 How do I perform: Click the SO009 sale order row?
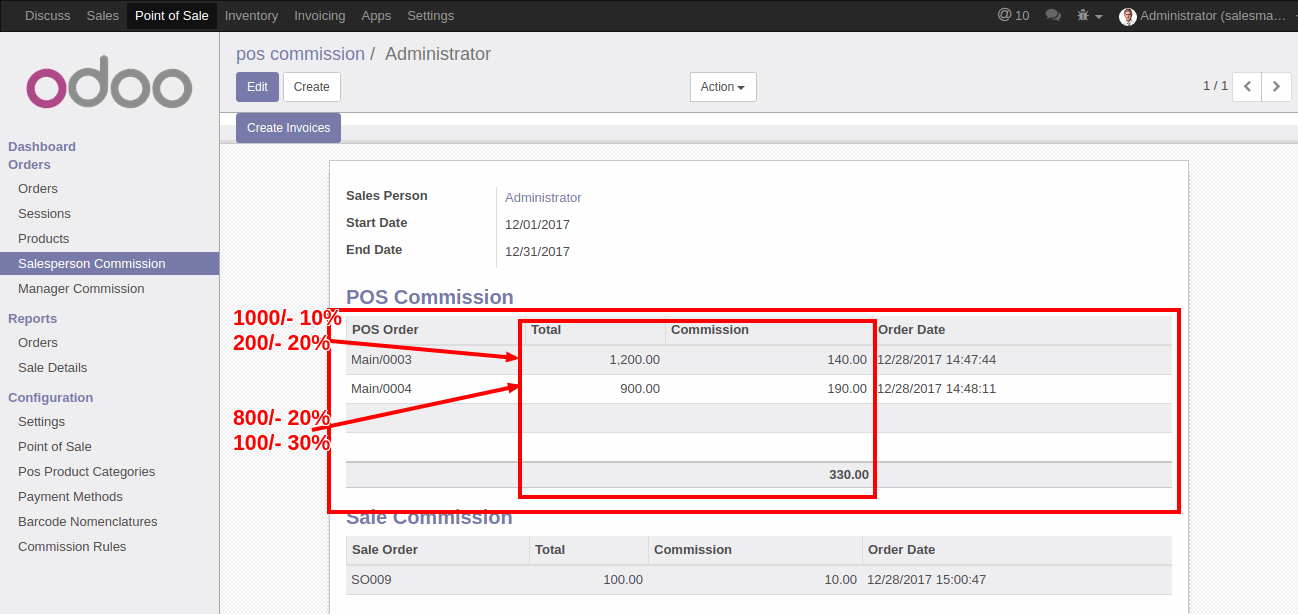759,580
